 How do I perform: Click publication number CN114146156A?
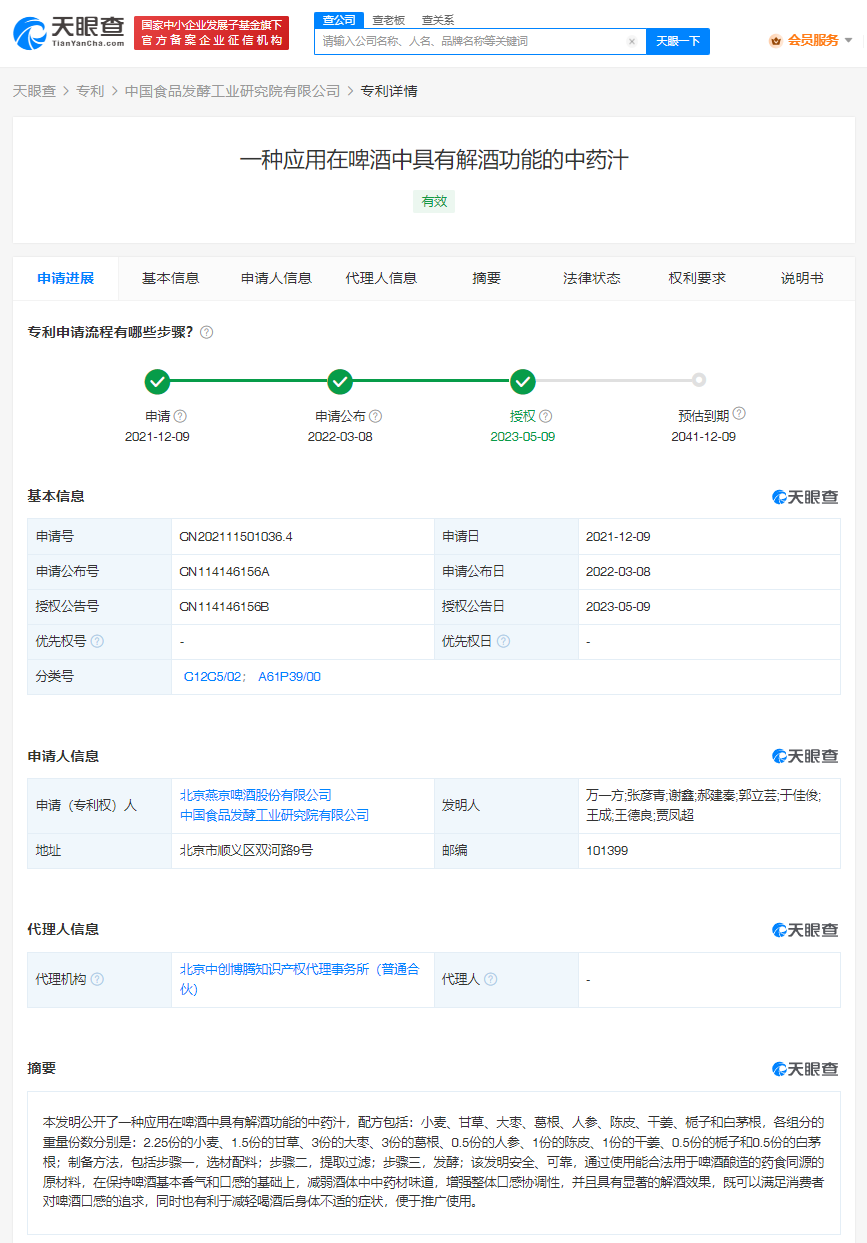(224, 572)
